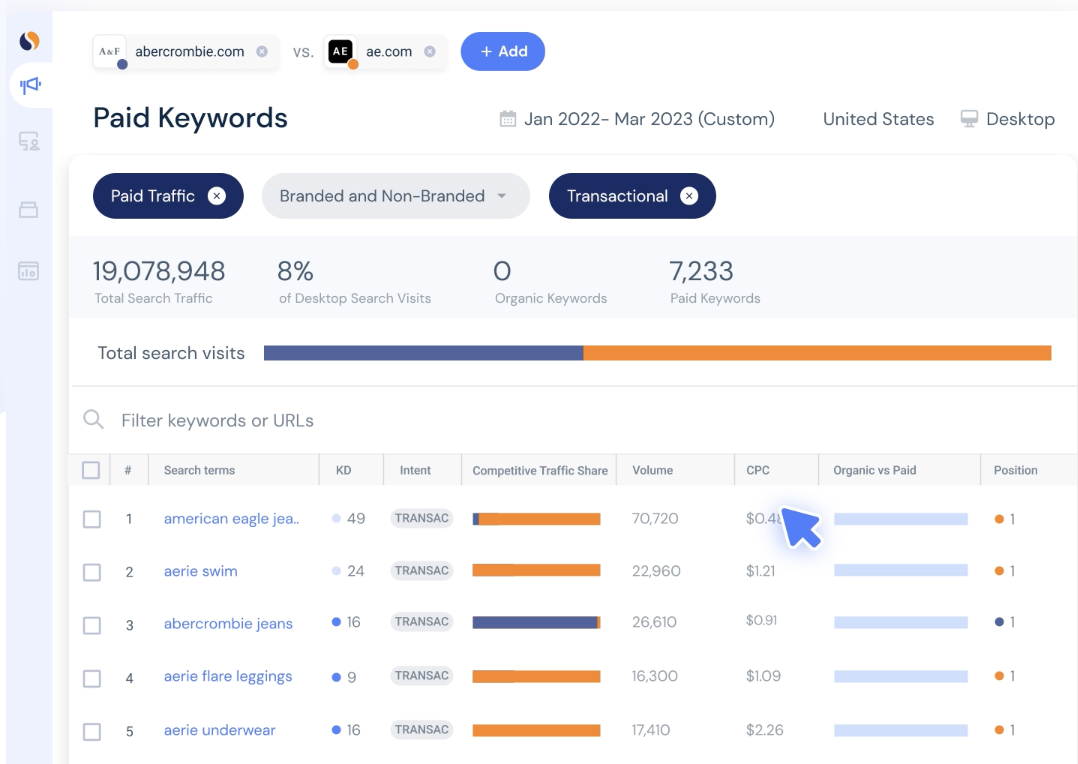Click the Add competitor button
Screen dimensions: 1078x764
tap(502, 52)
